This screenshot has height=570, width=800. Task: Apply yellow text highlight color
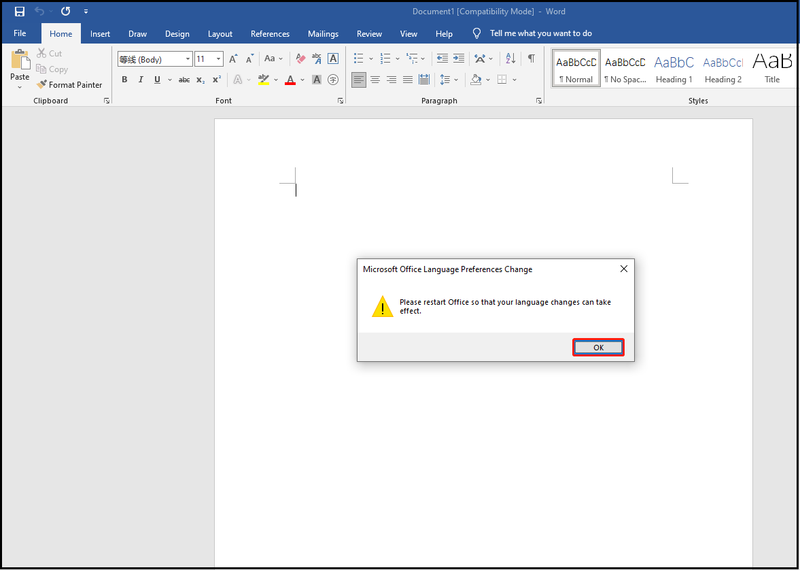click(x=263, y=80)
